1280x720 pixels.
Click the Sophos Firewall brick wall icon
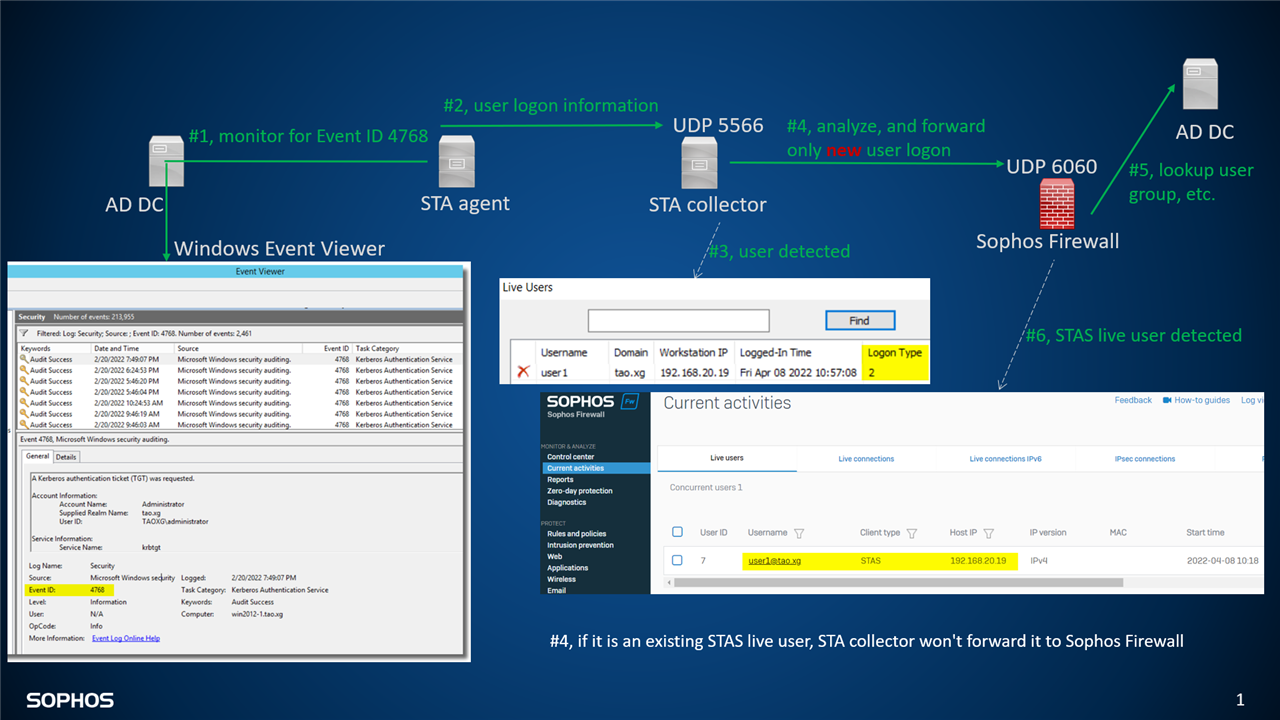pos(1057,204)
